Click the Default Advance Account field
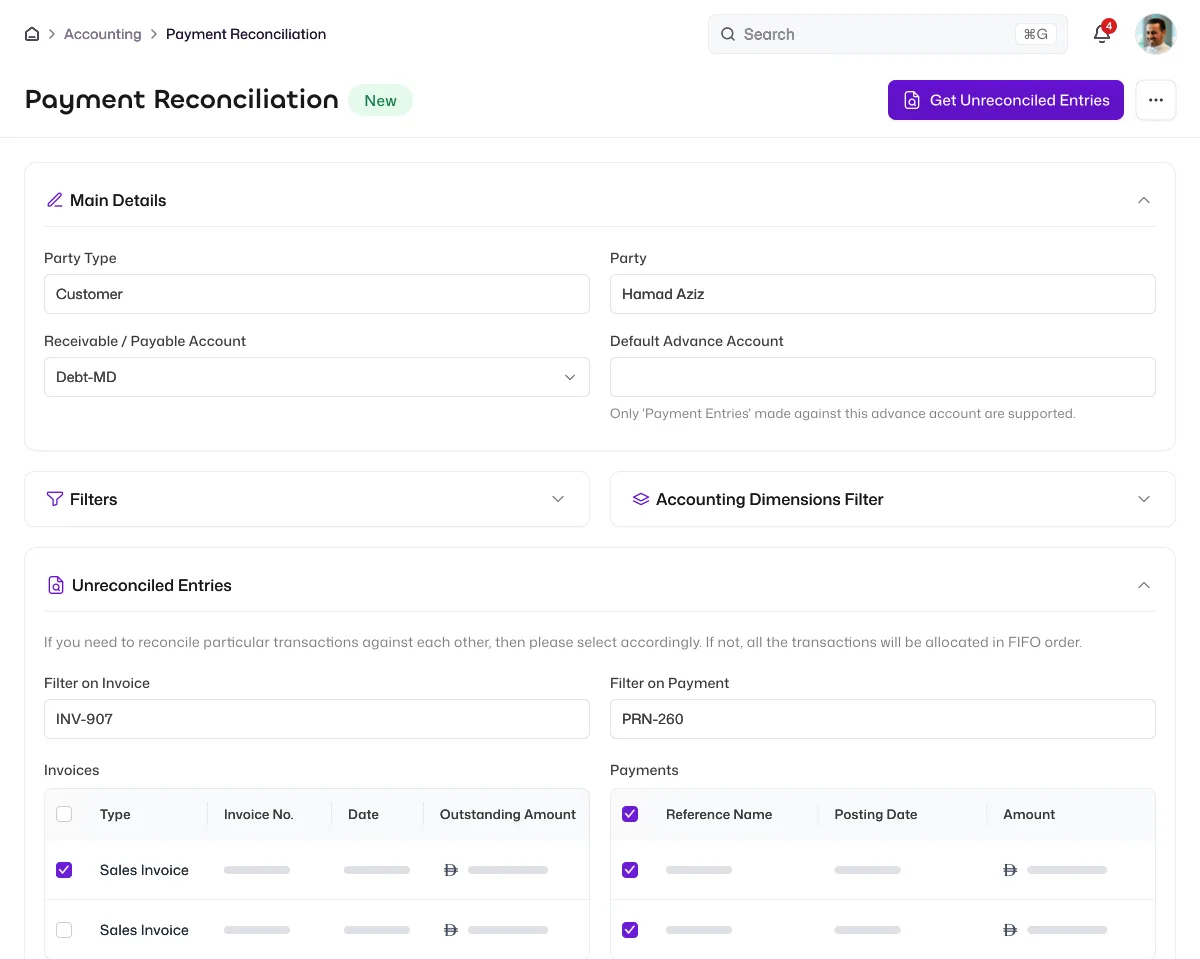Image resolution: width=1200 pixels, height=959 pixels. point(883,377)
